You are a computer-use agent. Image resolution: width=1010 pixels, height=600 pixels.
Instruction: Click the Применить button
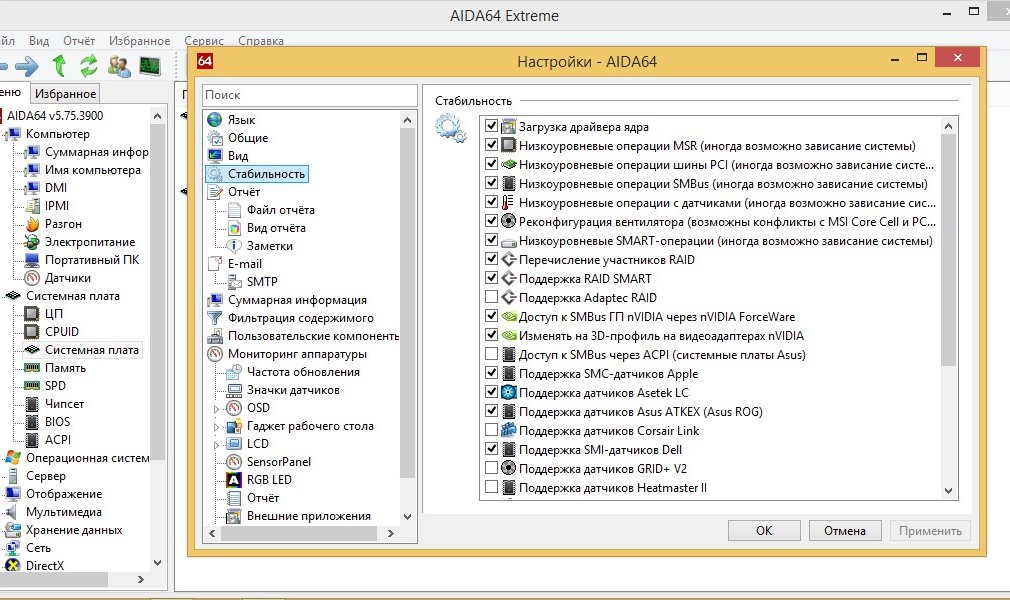pos(930,530)
